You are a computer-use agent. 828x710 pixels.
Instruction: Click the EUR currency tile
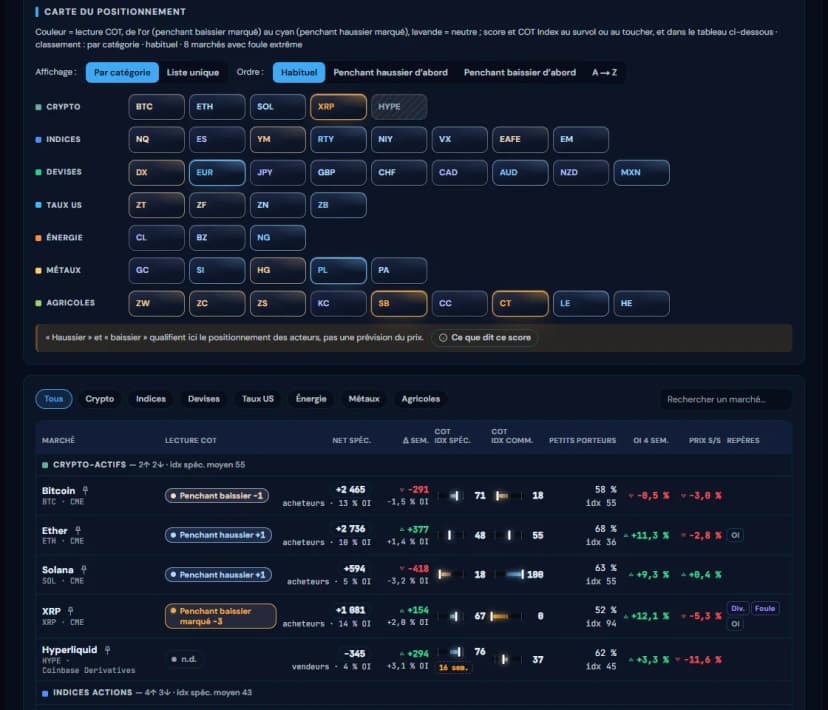pyautogui.click(x=217, y=173)
